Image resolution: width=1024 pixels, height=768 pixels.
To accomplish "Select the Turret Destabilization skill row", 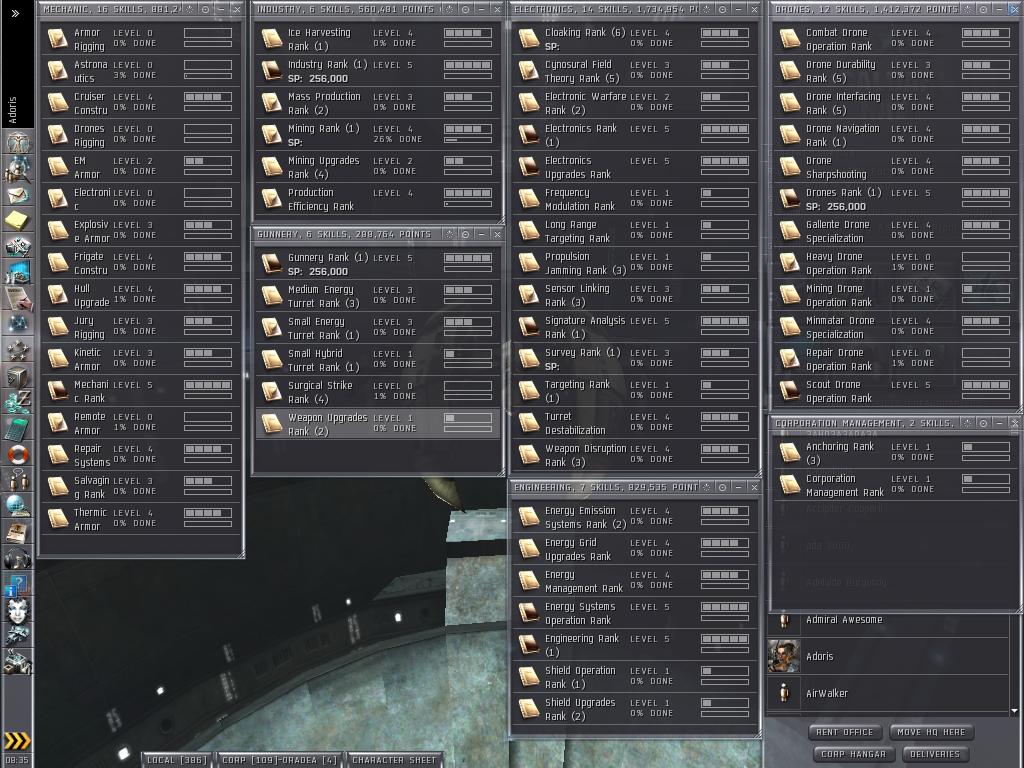I will (635, 423).
